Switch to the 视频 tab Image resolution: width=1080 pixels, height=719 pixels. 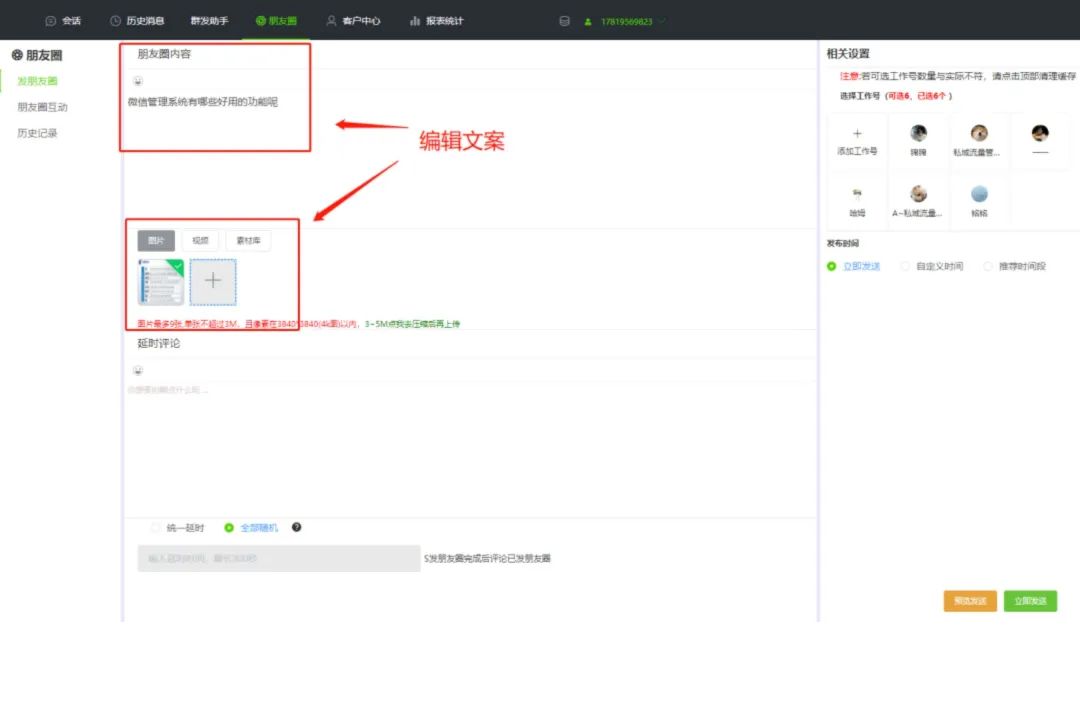coord(200,240)
